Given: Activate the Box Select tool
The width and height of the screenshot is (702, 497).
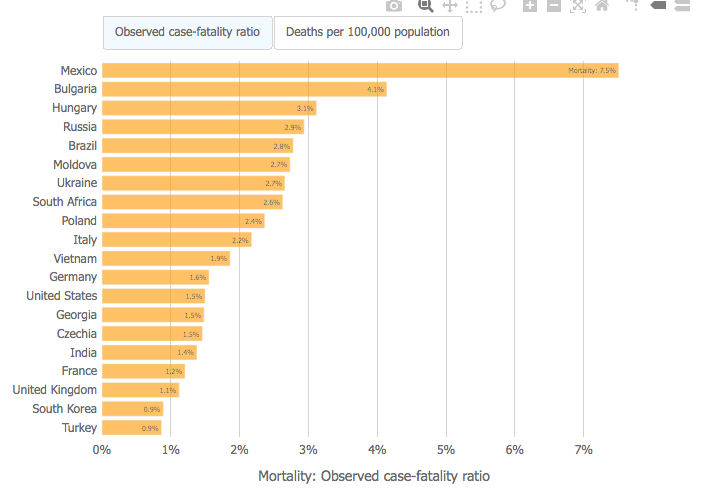Looking at the screenshot, I should pyautogui.click(x=473, y=6).
